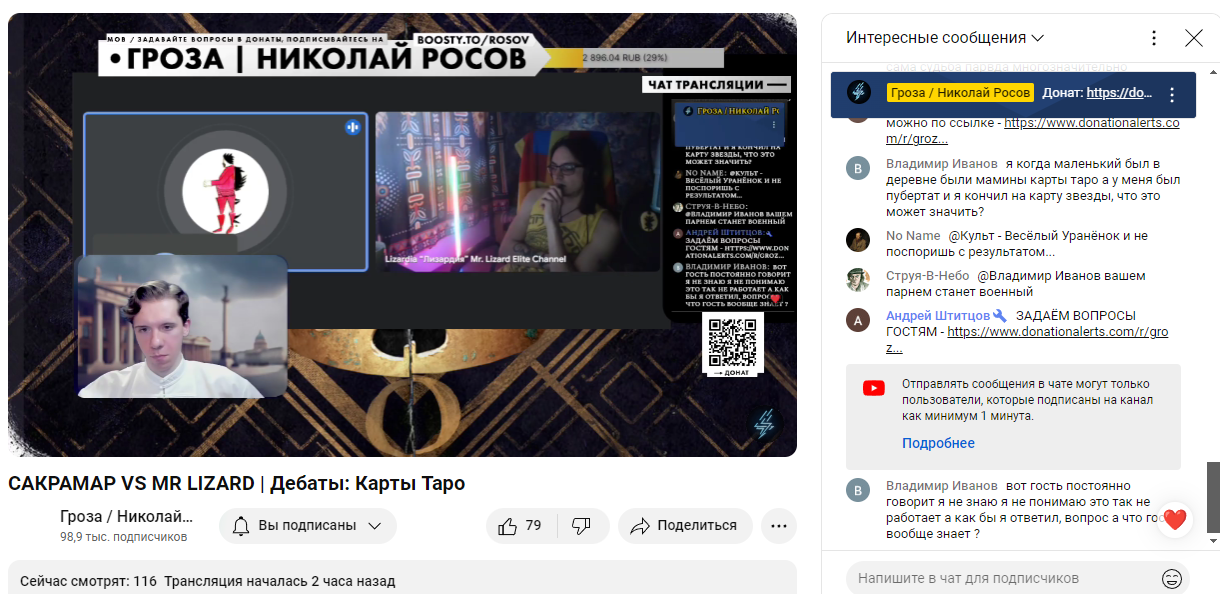Open chat options three-dot menu

[1154, 38]
